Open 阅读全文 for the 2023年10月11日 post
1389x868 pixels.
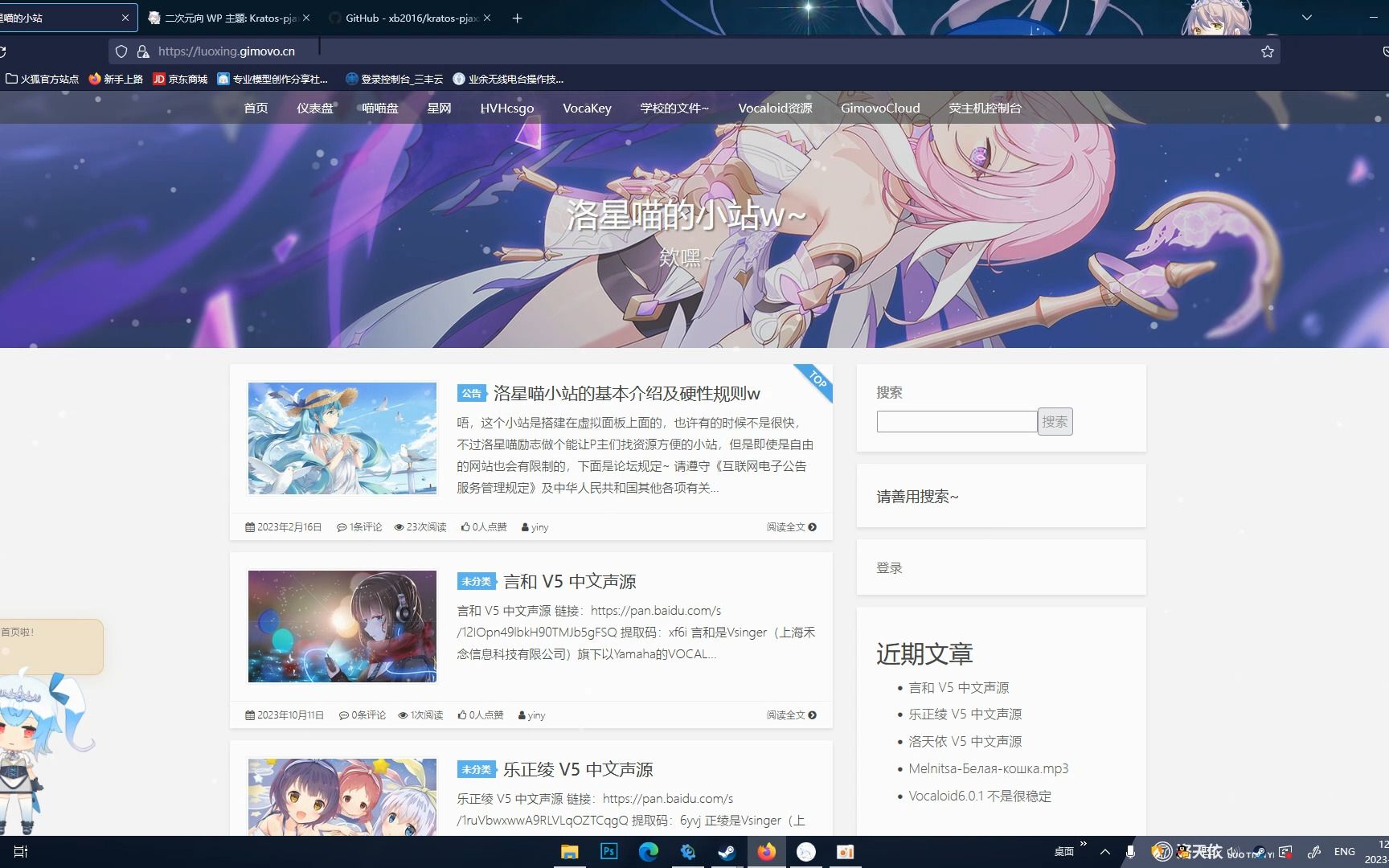tap(791, 715)
